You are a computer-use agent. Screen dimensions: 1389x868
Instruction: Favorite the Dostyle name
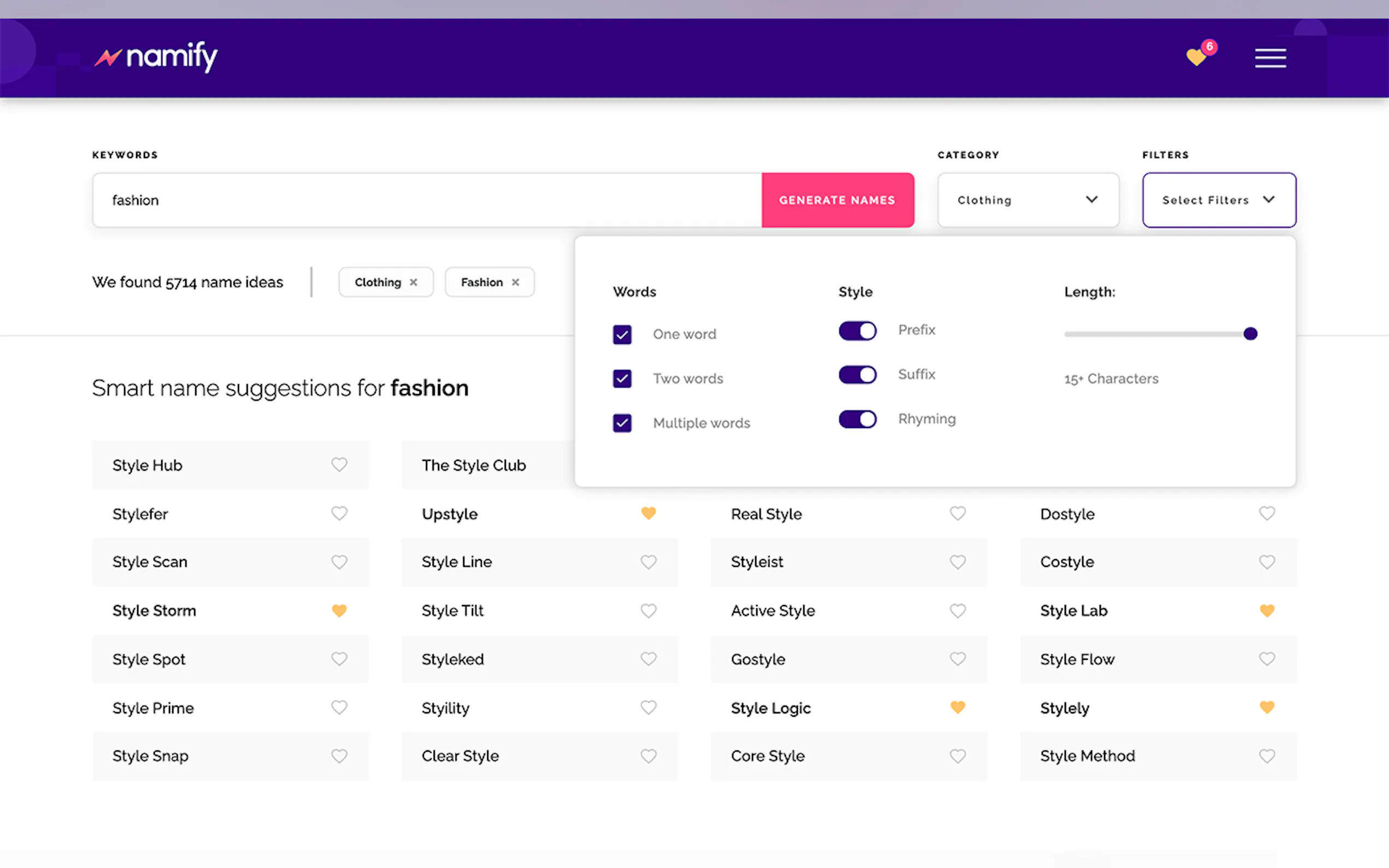tap(1266, 513)
